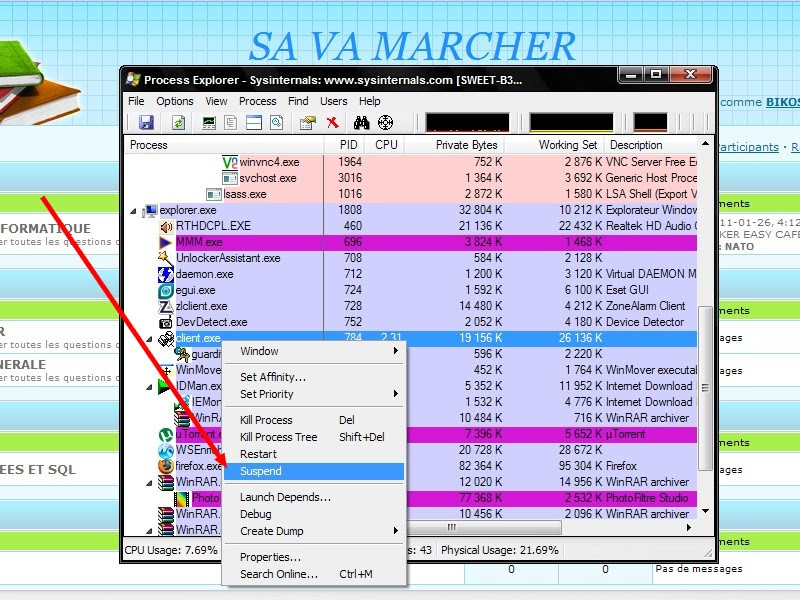The height and width of the screenshot is (600, 800).
Task: Toggle the process tree view icon
Action: tap(231, 122)
